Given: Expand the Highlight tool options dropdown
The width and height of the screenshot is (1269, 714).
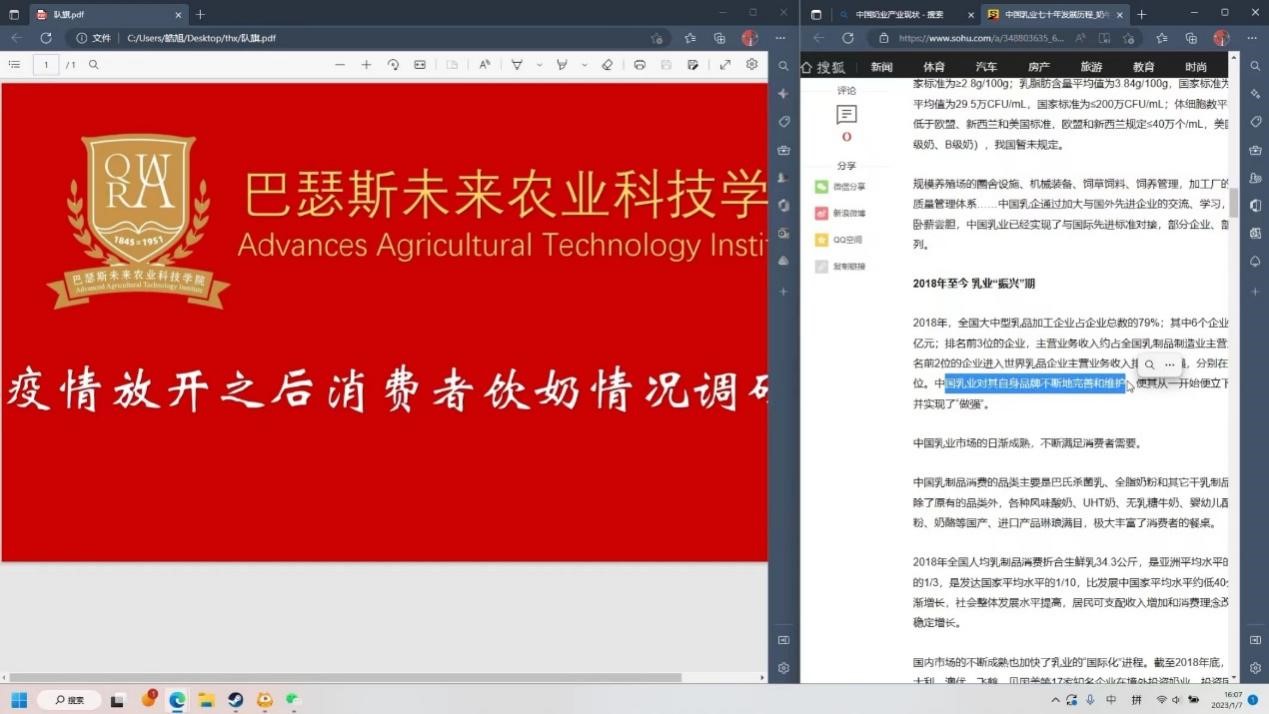Looking at the screenshot, I should point(584,65).
